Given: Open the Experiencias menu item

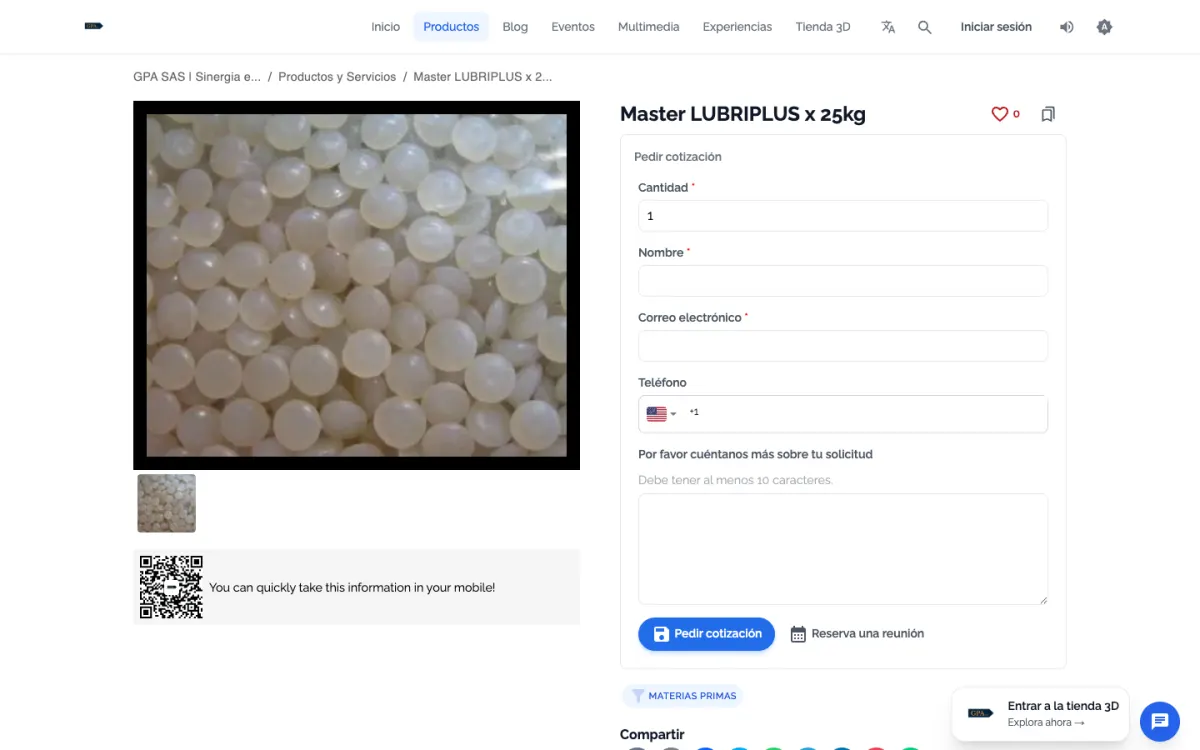Looking at the screenshot, I should [x=737, y=27].
